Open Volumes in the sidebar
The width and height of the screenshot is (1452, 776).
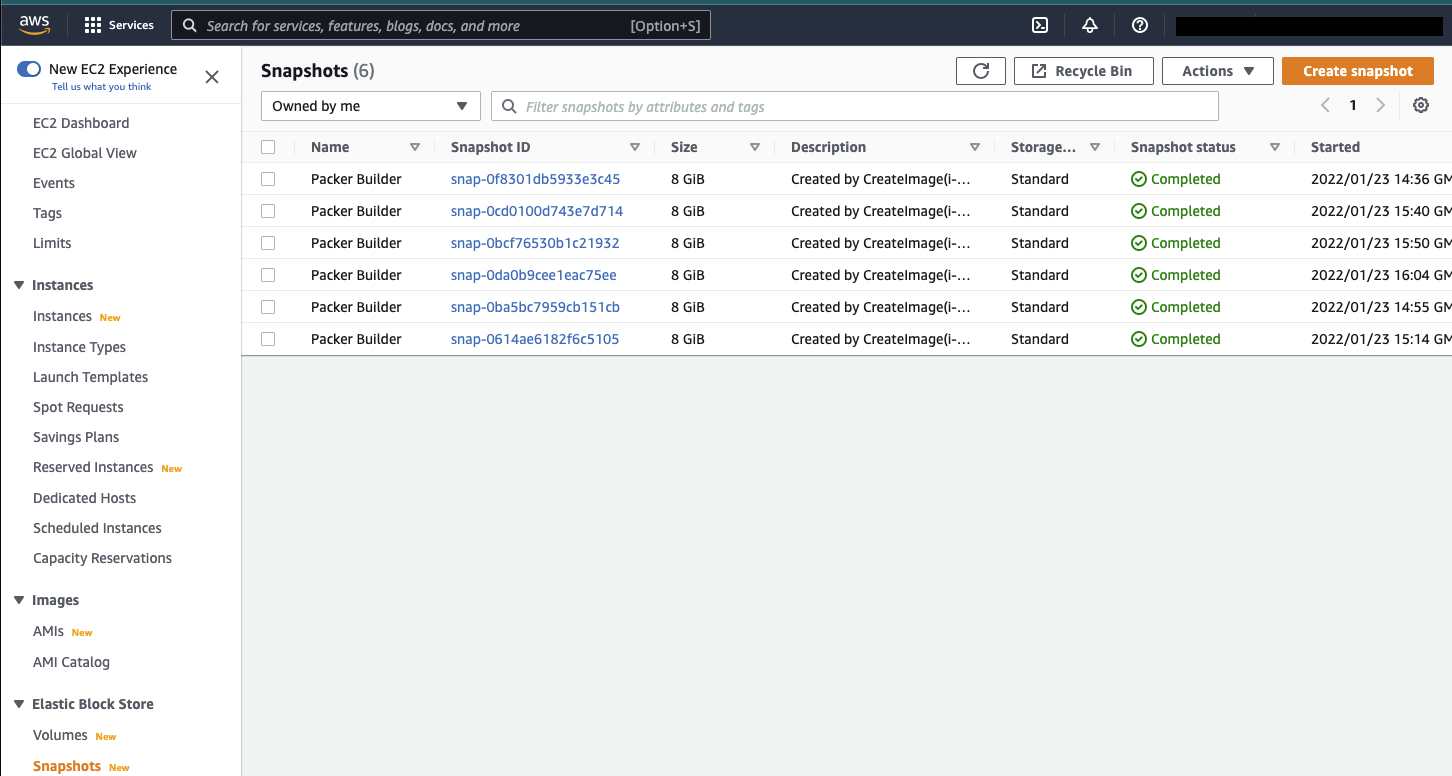60,735
